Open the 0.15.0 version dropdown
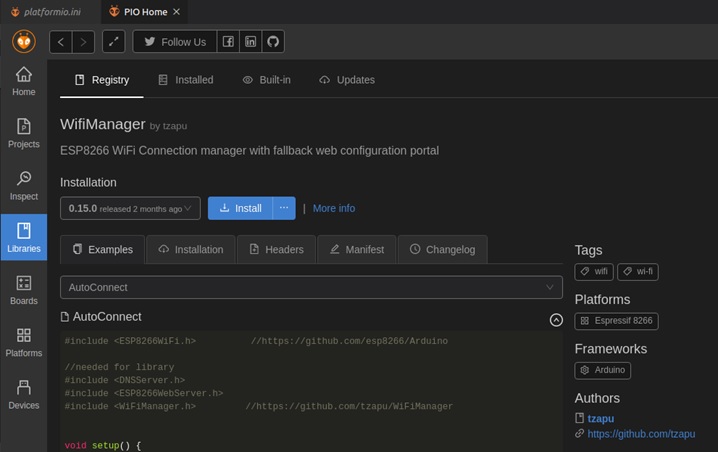The width and height of the screenshot is (718, 452). pos(130,208)
